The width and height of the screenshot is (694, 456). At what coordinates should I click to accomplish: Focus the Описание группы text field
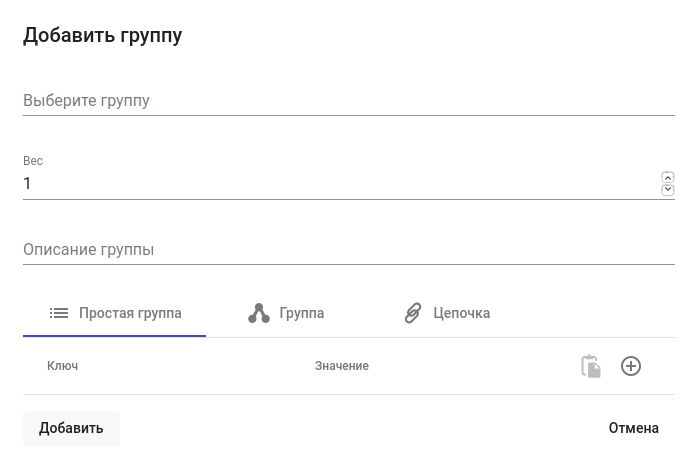tap(348, 249)
